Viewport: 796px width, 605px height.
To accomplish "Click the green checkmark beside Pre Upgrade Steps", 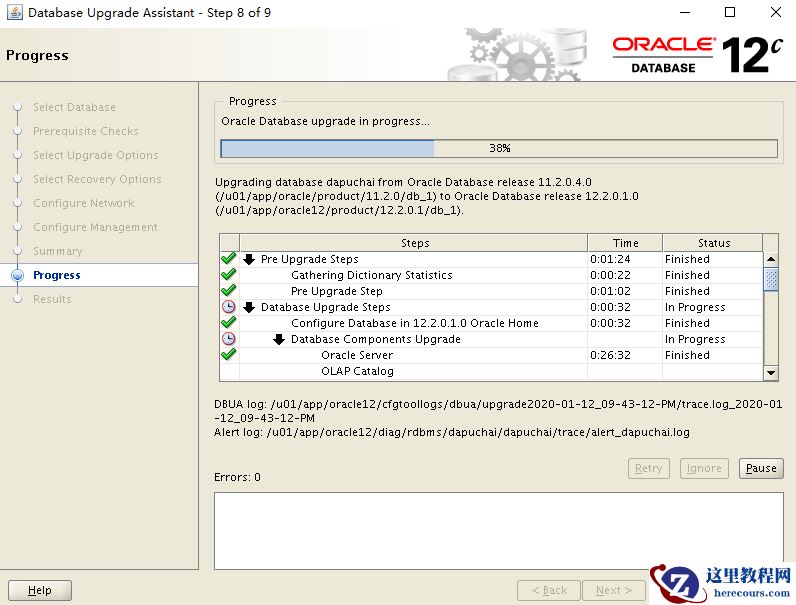I will (229, 258).
